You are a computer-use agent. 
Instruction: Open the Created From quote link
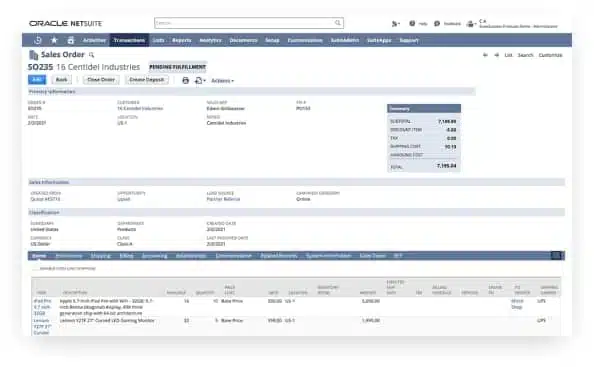point(45,199)
